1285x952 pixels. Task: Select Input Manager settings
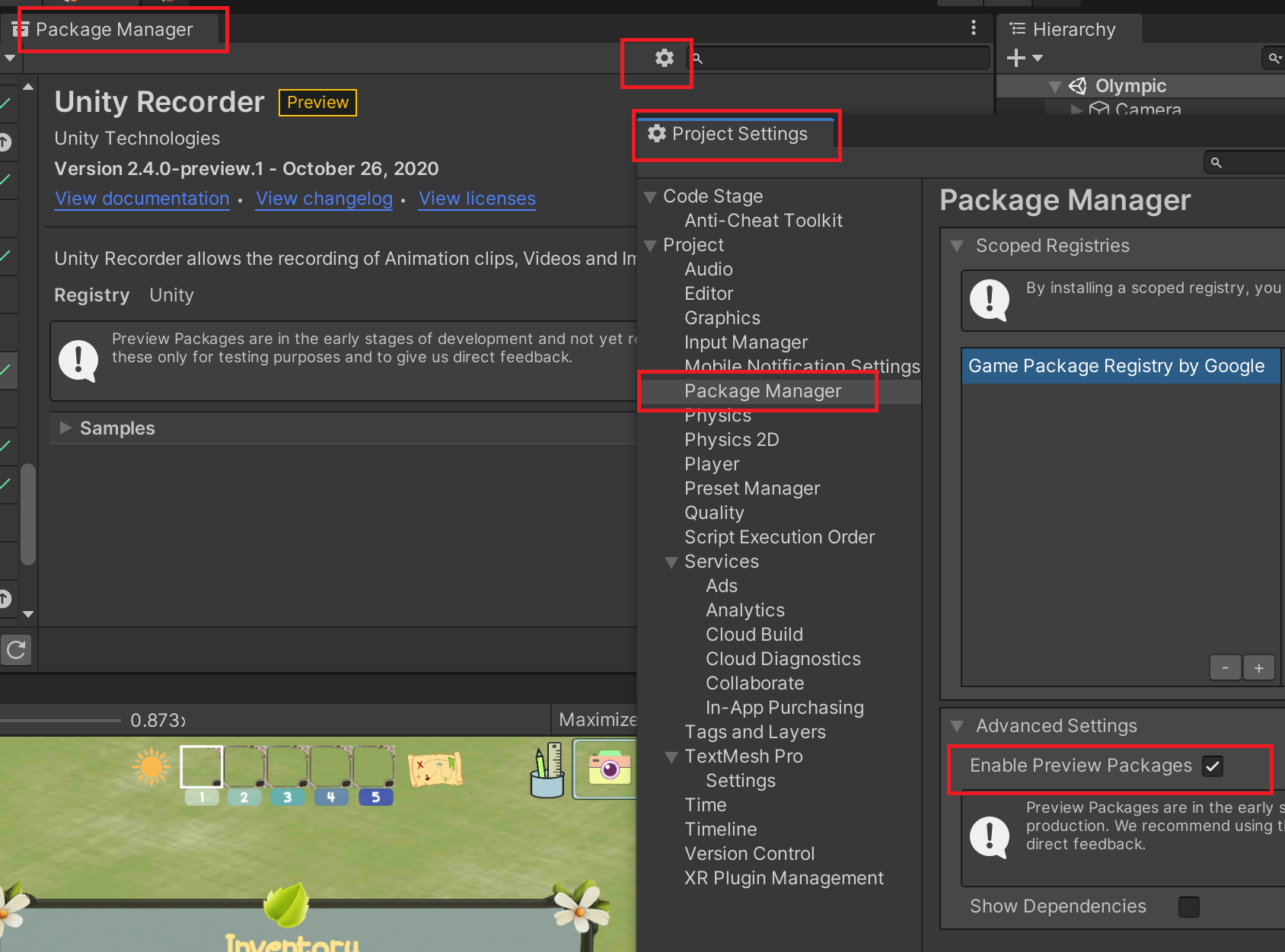pos(746,342)
